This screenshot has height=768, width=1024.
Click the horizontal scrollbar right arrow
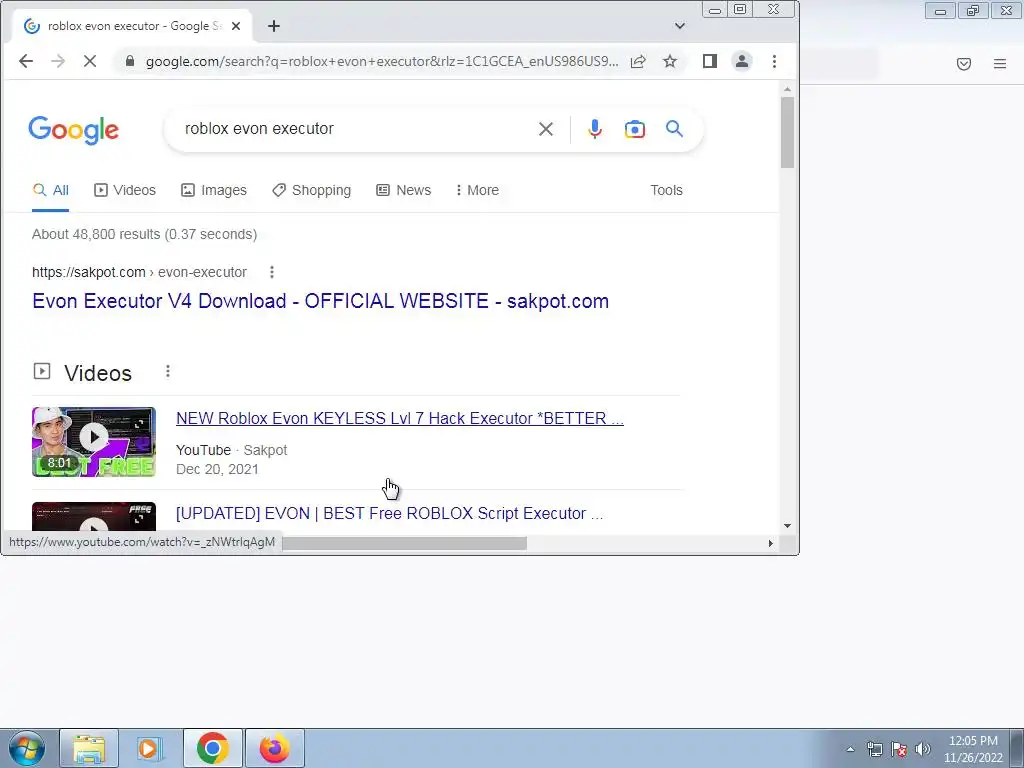[771, 543]
